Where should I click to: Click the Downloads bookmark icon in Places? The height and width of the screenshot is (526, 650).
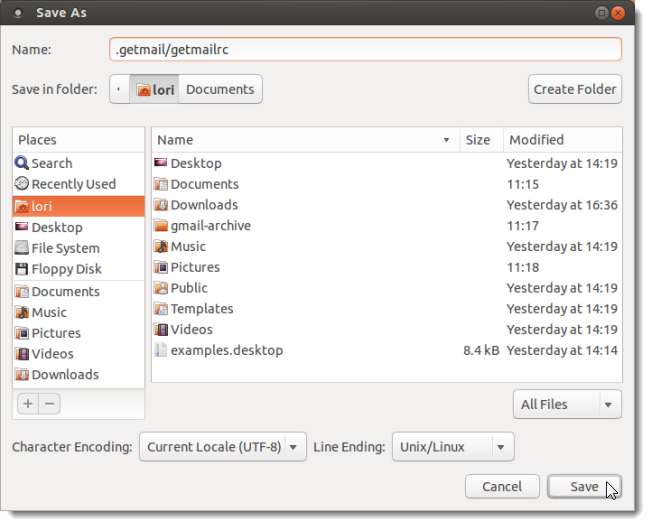tap(22, 374)
